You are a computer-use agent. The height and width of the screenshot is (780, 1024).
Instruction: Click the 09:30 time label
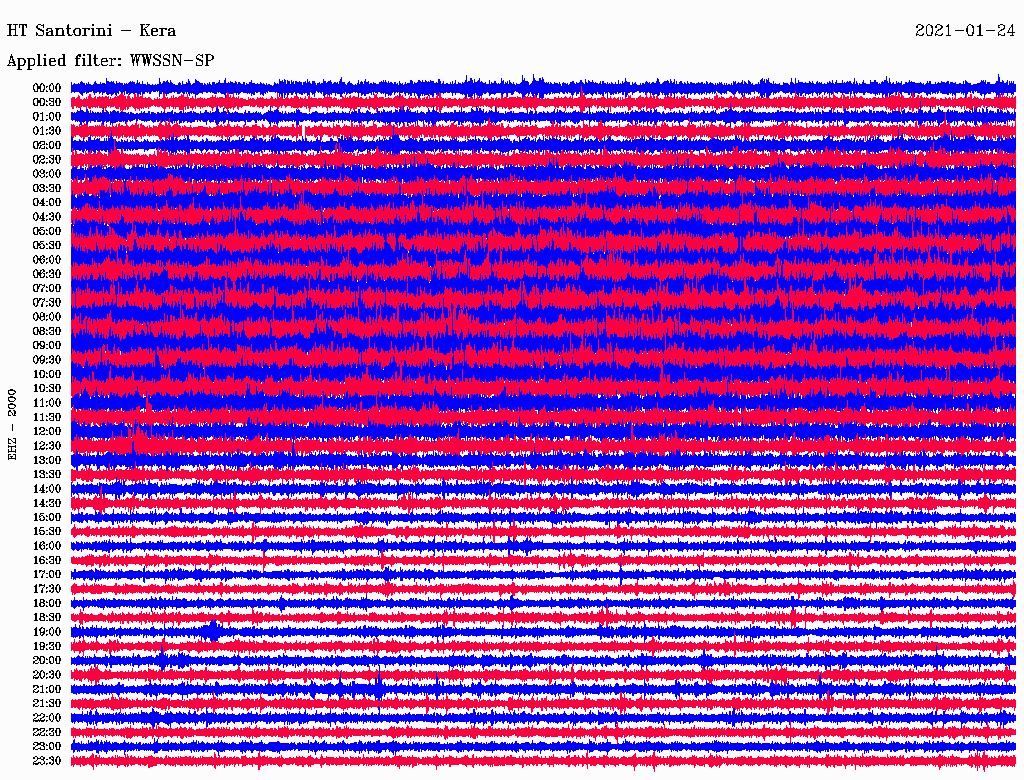coord(47,360)
